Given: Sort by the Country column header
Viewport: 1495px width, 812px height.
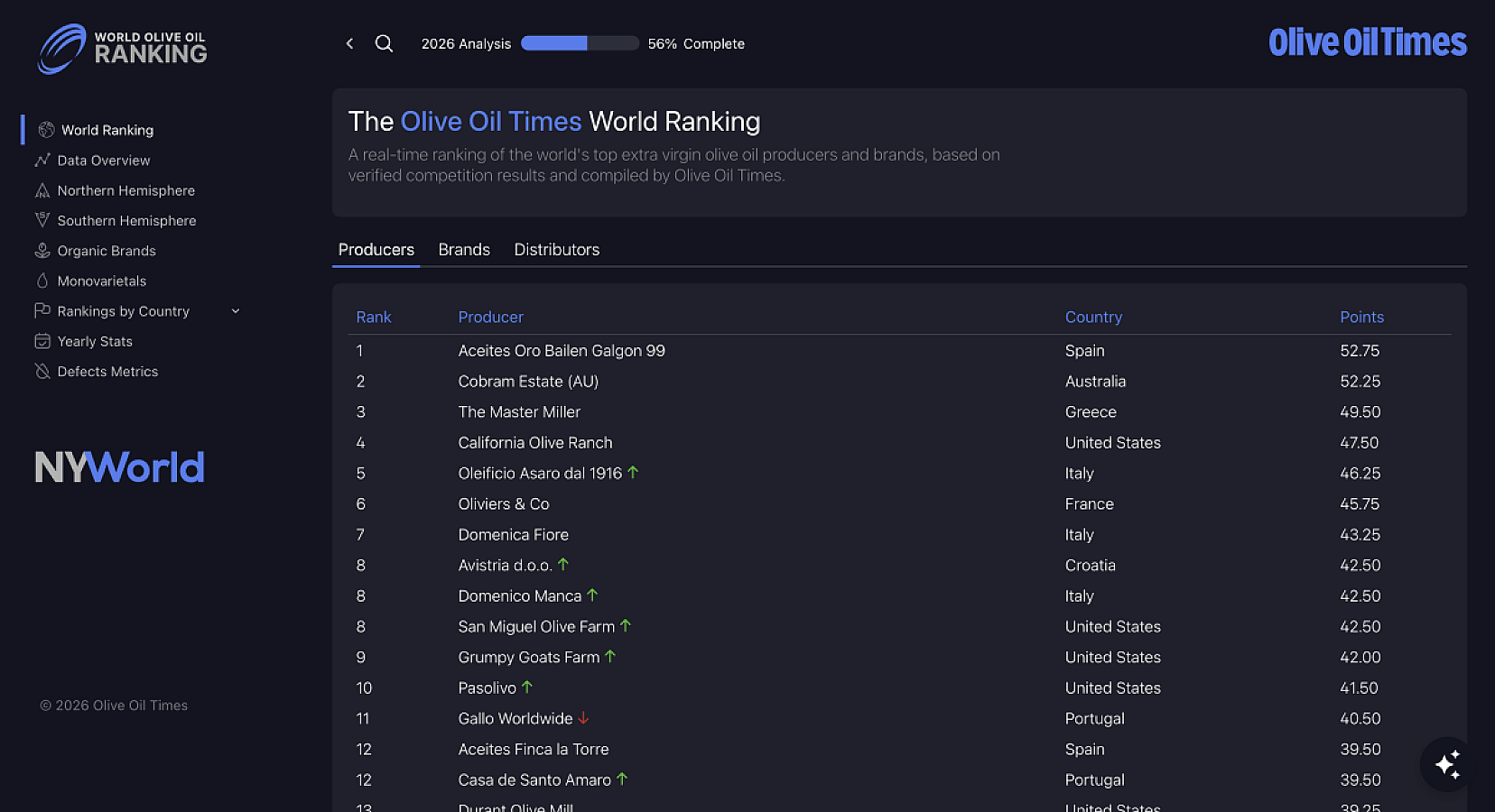Looking at the screenshot, I should 1093,317.
